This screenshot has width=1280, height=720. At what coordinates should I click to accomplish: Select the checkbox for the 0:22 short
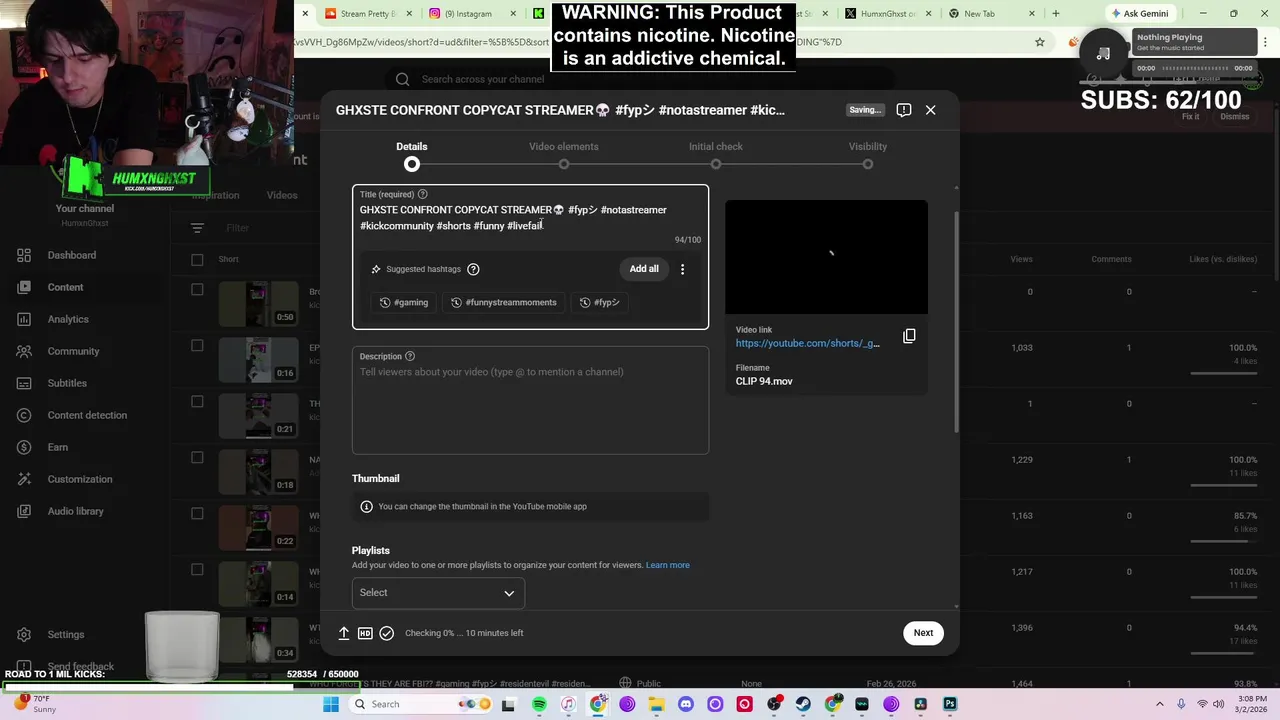tap(197, 514)
